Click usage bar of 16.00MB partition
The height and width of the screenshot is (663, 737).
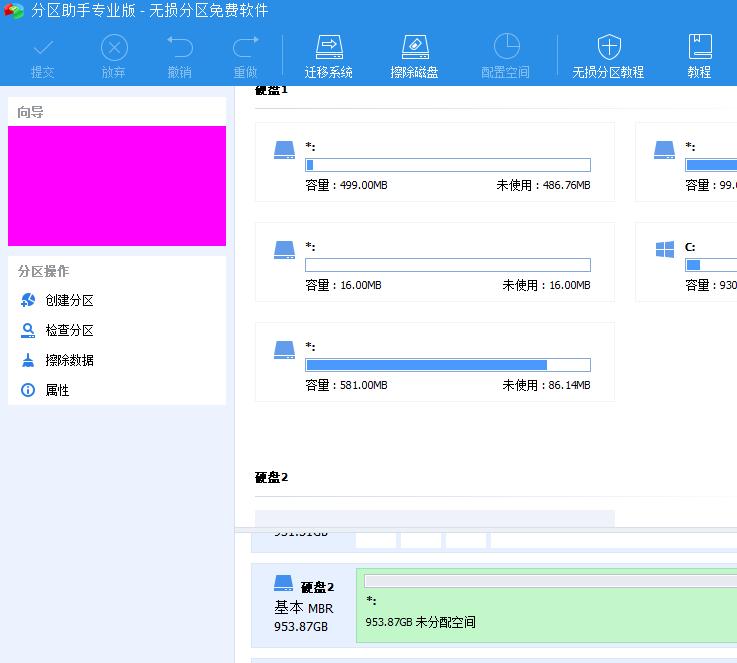click(x=448, y=265)
